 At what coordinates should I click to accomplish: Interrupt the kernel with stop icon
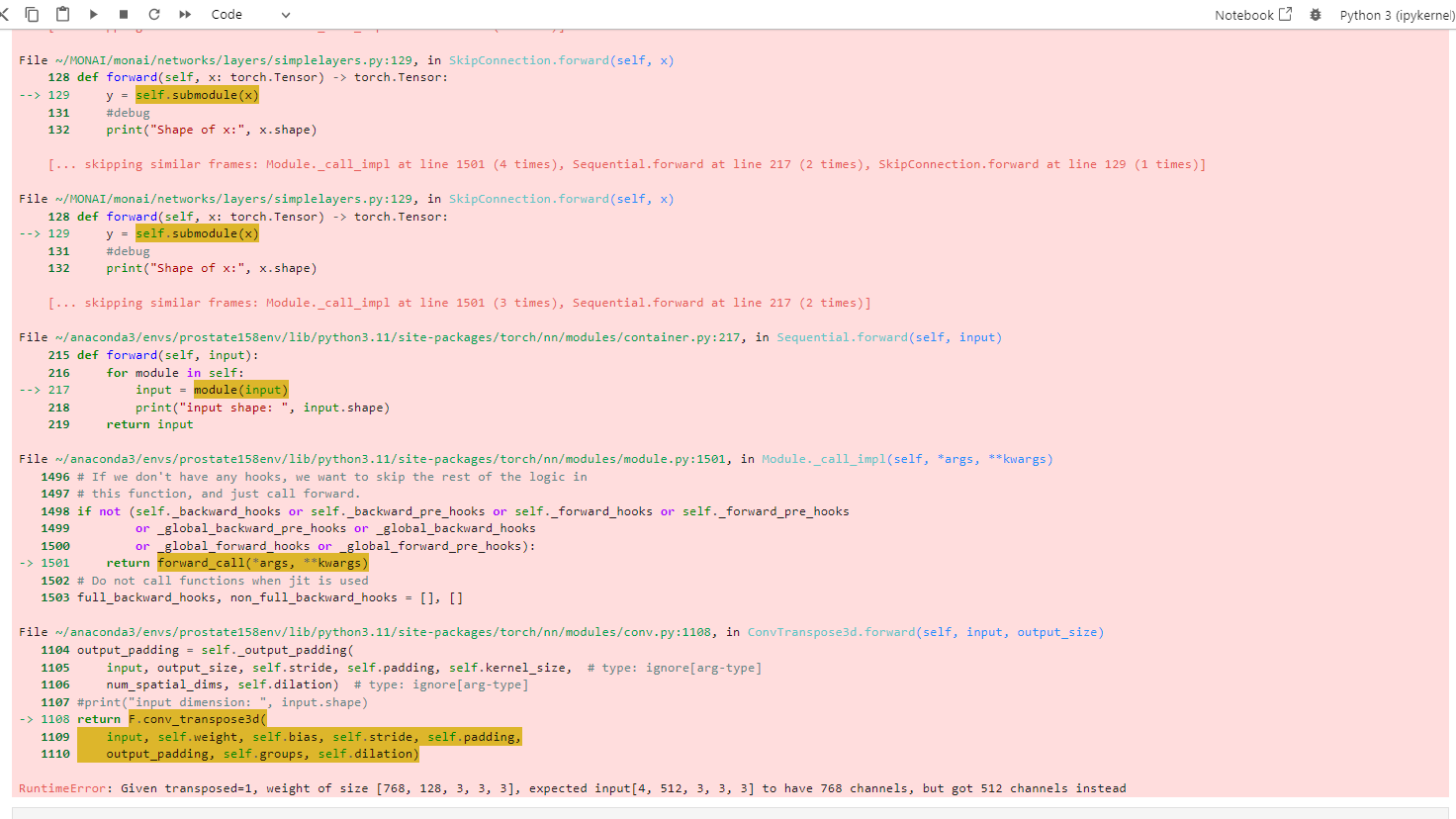pos(126,14)
